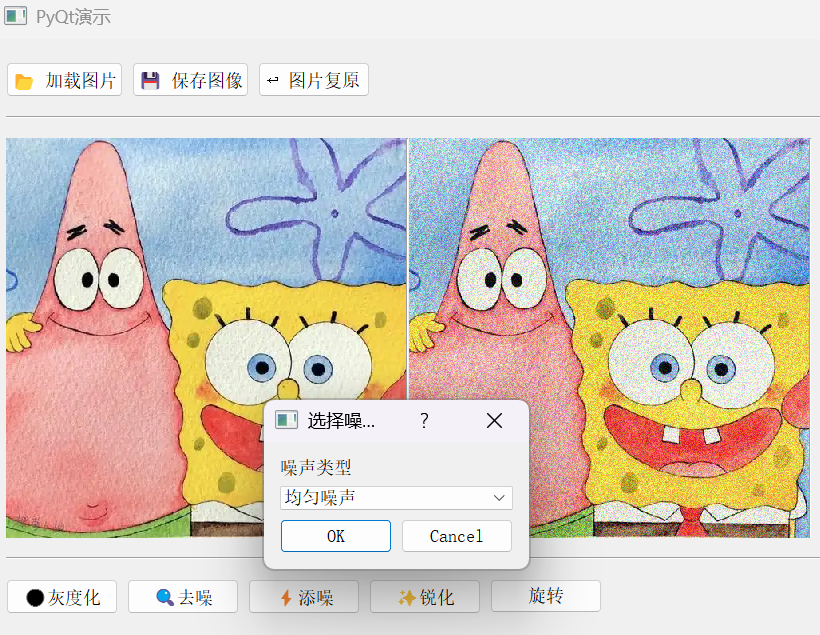
Task: Click the black circle icon on 灰度化
Action: pyautogui.click(x=35, y=597)
